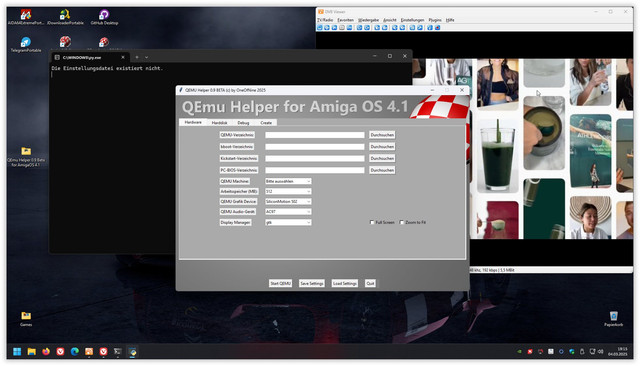640x366 pixels.
Task: Open File Explorer from the taskbar
Action: pos(31,351)
